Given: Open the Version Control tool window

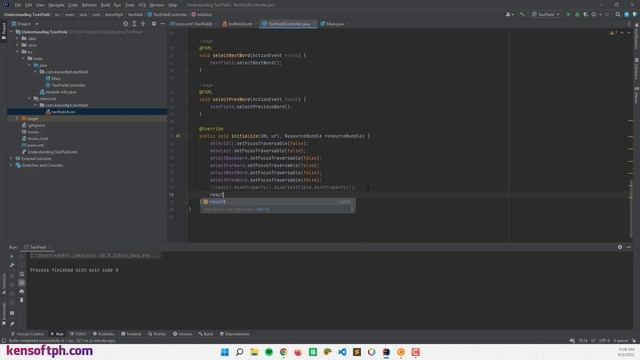Looking at the screenshot, I should click(x=27, y=334).
